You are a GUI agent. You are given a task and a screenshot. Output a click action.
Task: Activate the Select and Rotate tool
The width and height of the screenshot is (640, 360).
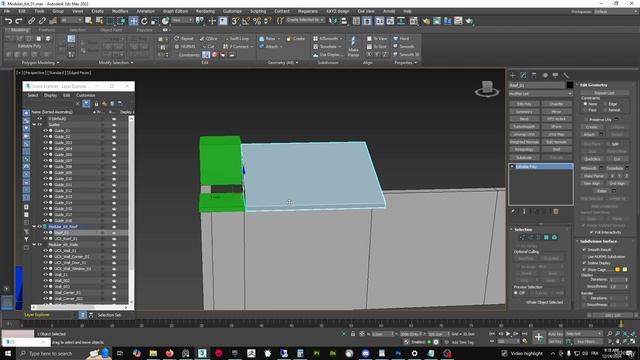point(144,20)
